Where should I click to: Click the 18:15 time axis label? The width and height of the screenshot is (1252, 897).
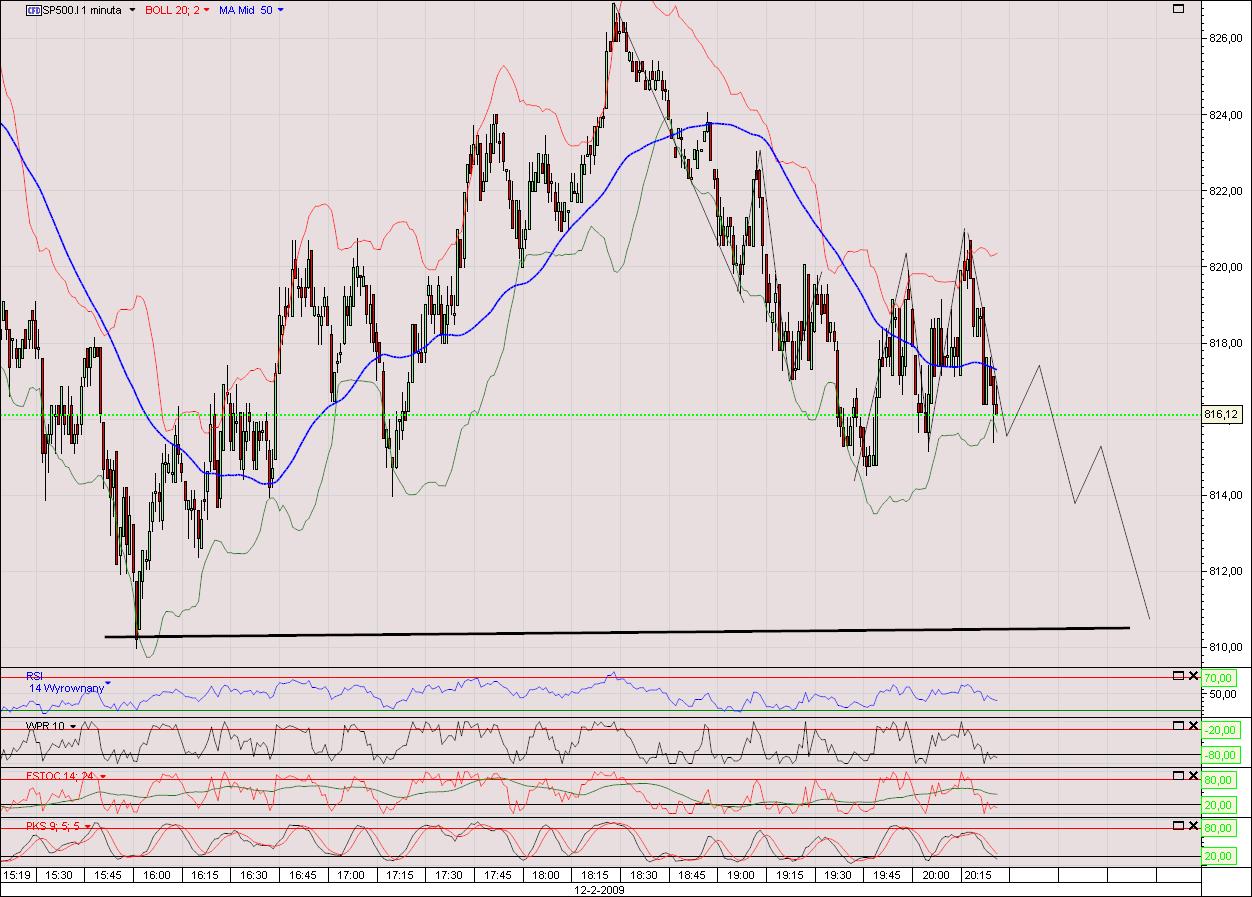click(x=596, y=875)
